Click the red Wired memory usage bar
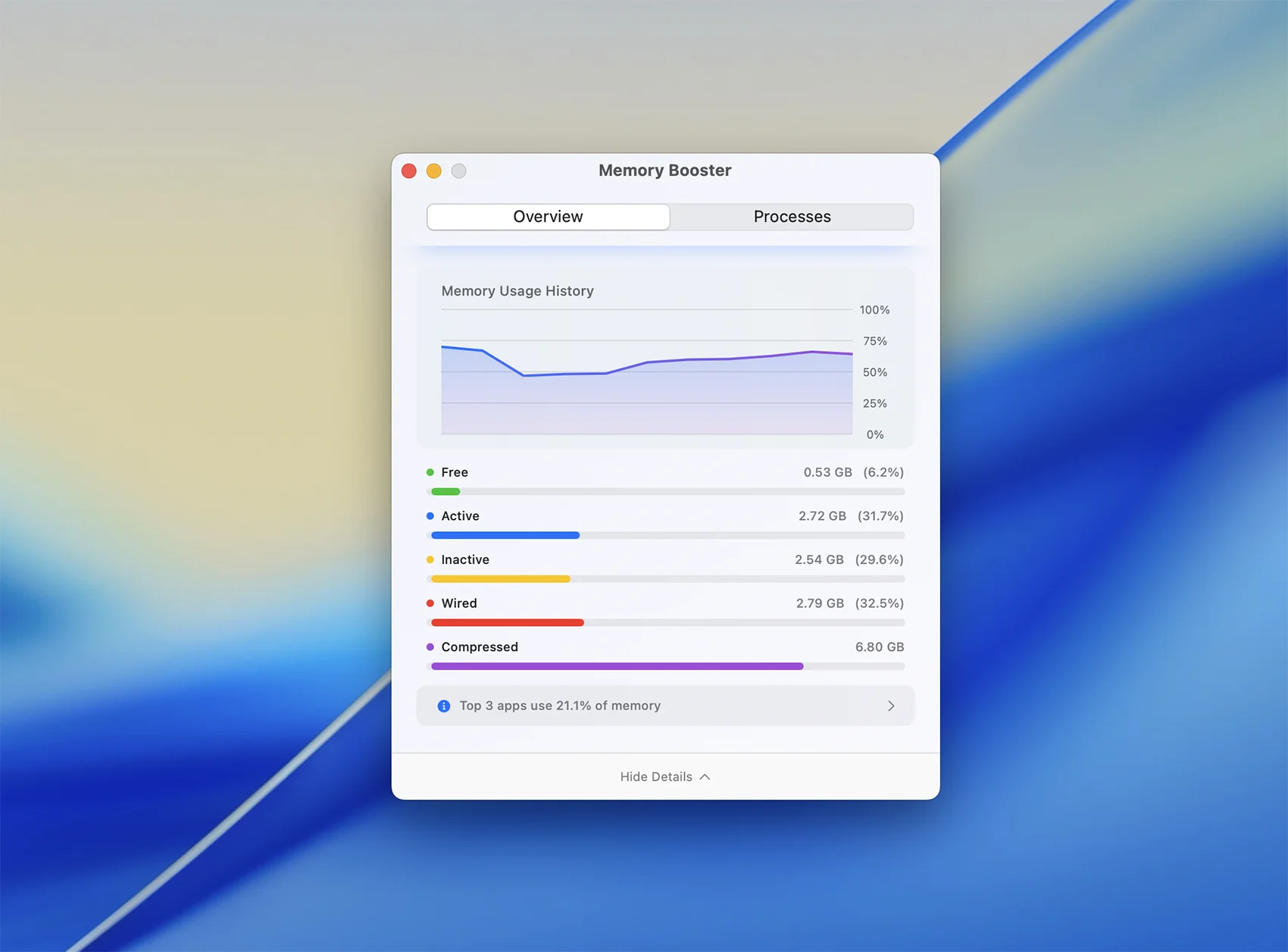 (x=508, y=623)
